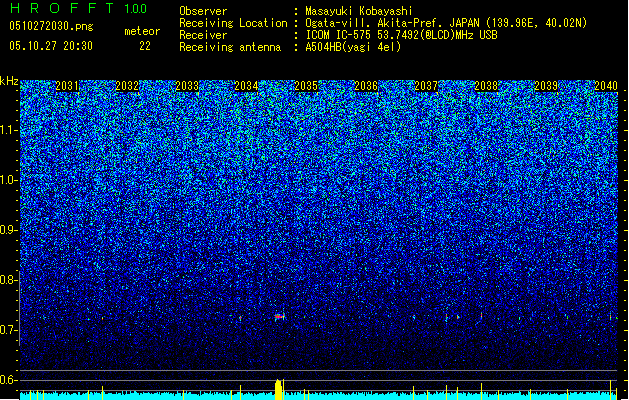
Task: Click the 0.9 kHz axis label
Action: click(x=8, y=230)
